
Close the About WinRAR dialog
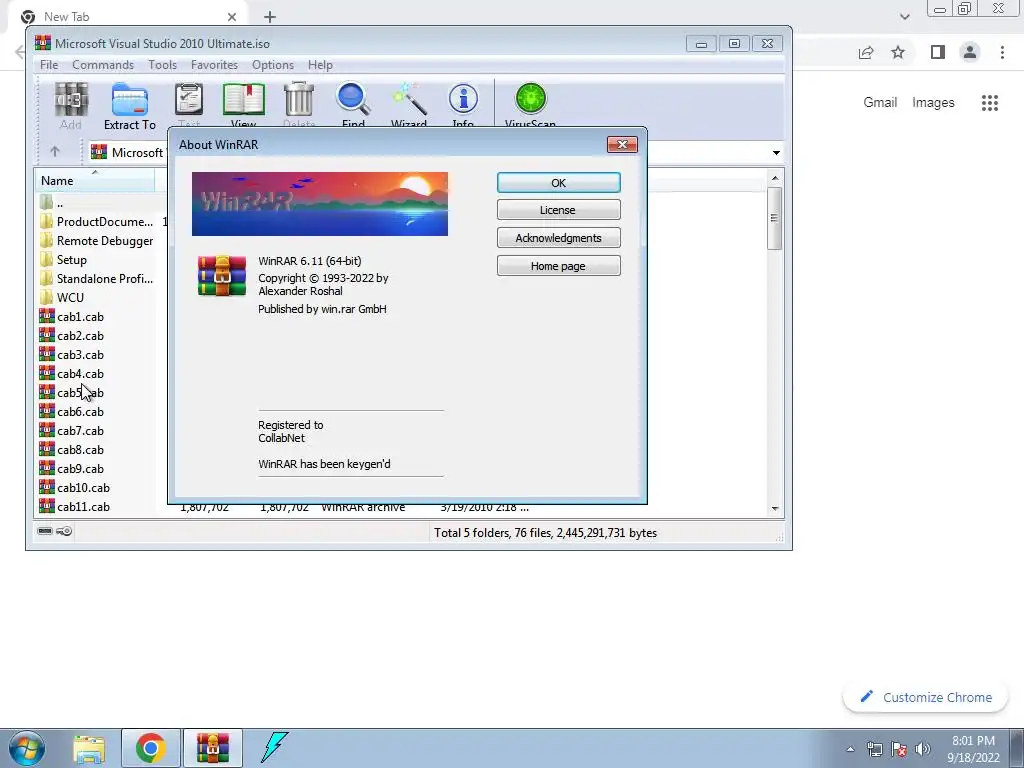point(622,144)
